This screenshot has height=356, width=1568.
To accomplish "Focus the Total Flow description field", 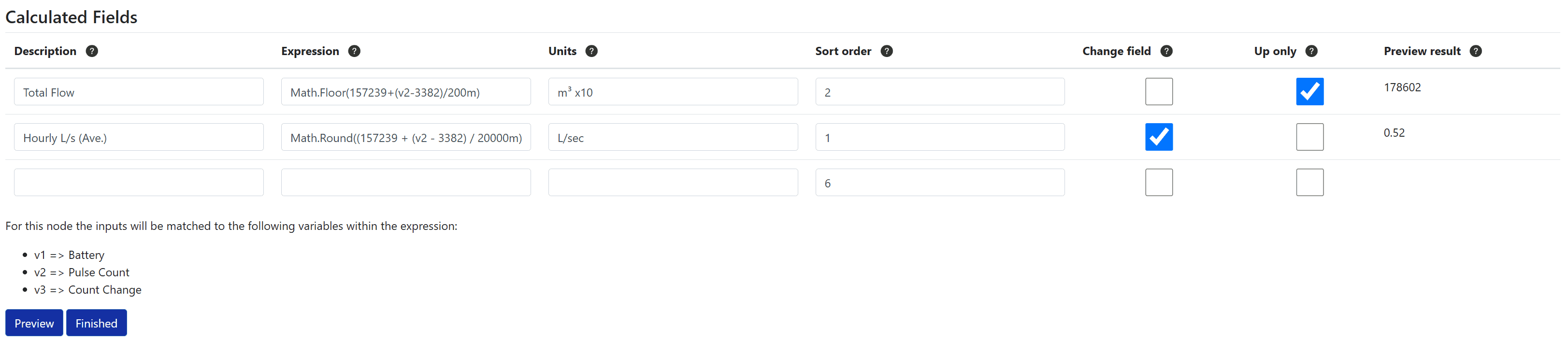I will pos(139,92).
